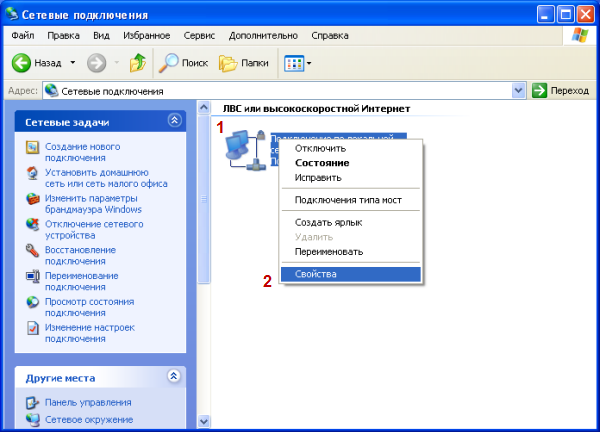The image size is (600, 432).
Task: Open the Back button history dropdown
Action: 72,63
